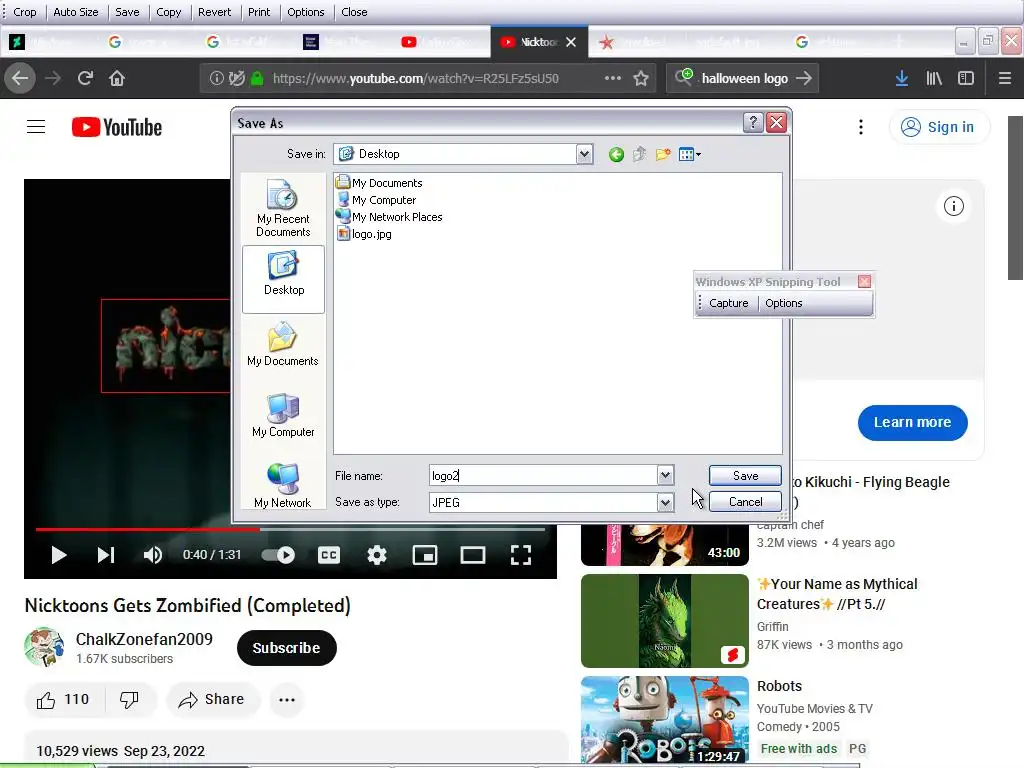Open the YouTube guide hamburger menu
This screenshot has height=768, width=1024.
click(36, 127)
